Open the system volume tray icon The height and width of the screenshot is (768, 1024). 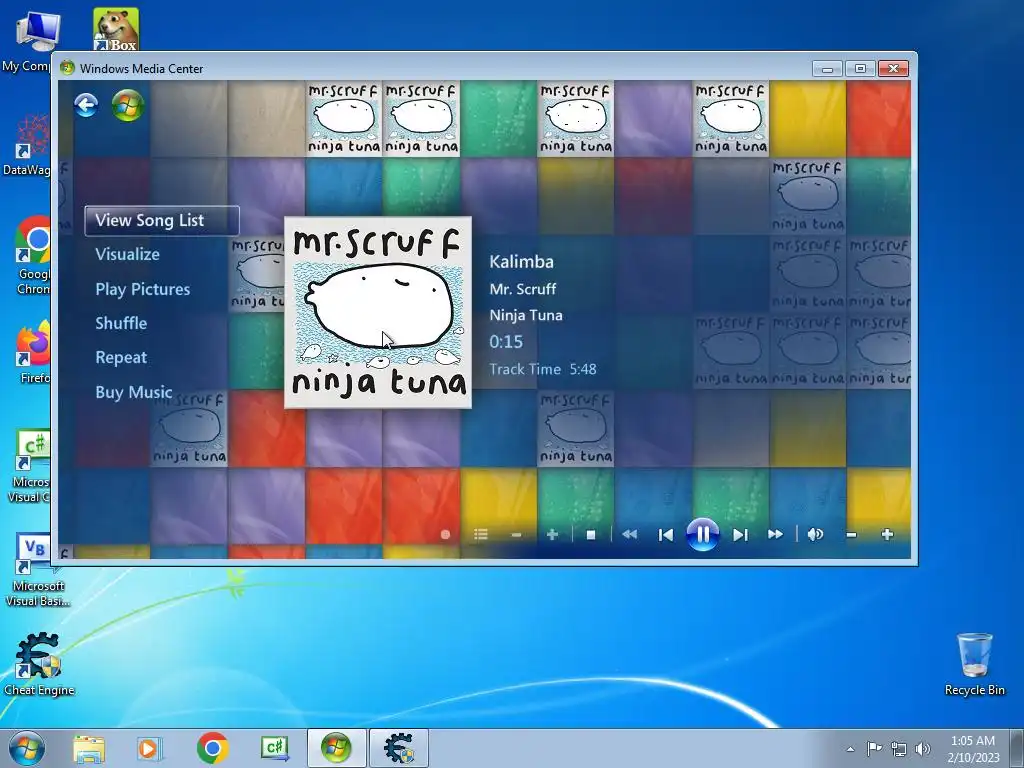pos(922,749)
